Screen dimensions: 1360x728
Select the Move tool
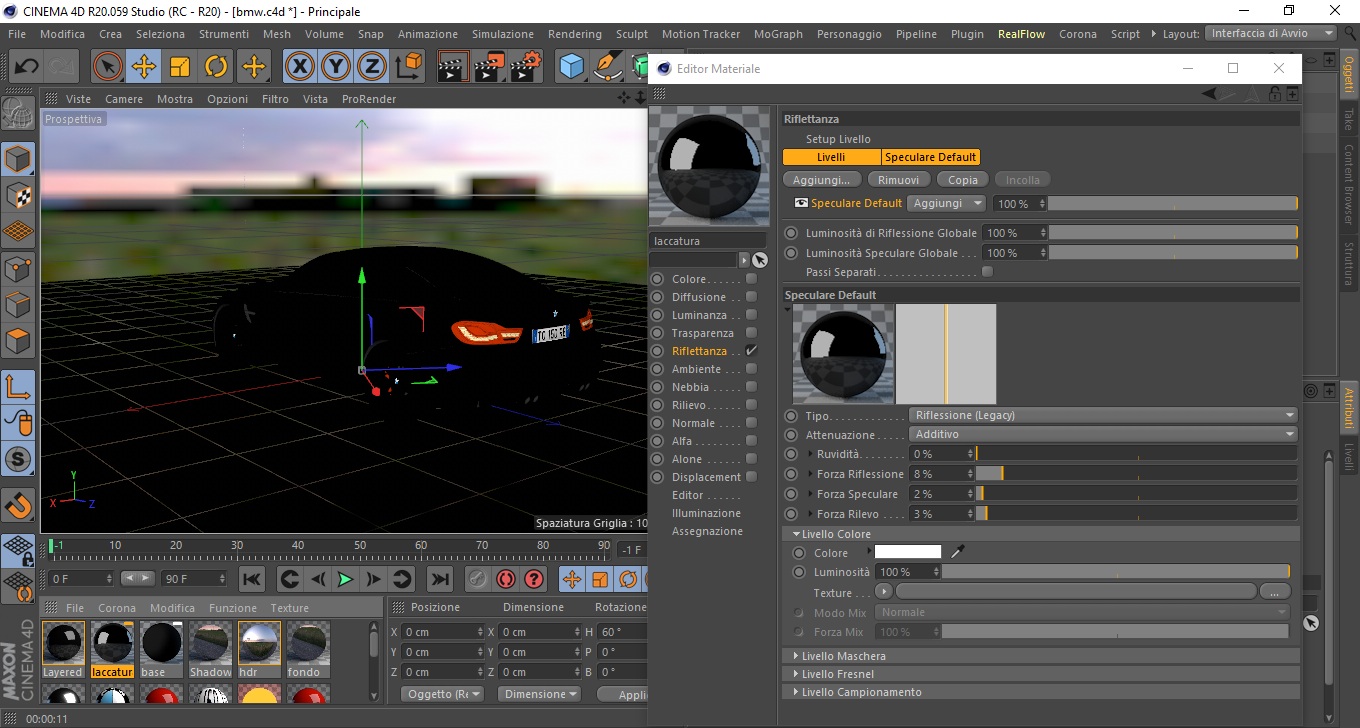tap(144, 67)
